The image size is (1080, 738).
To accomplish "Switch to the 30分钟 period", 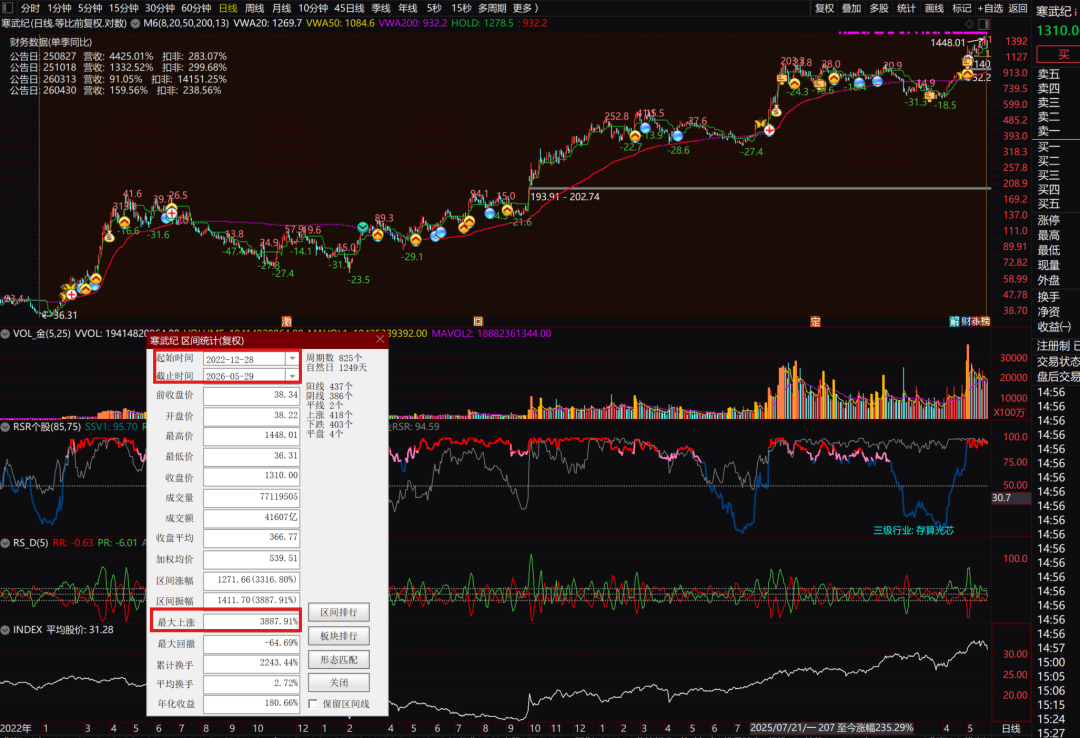I will coord(160,8).
